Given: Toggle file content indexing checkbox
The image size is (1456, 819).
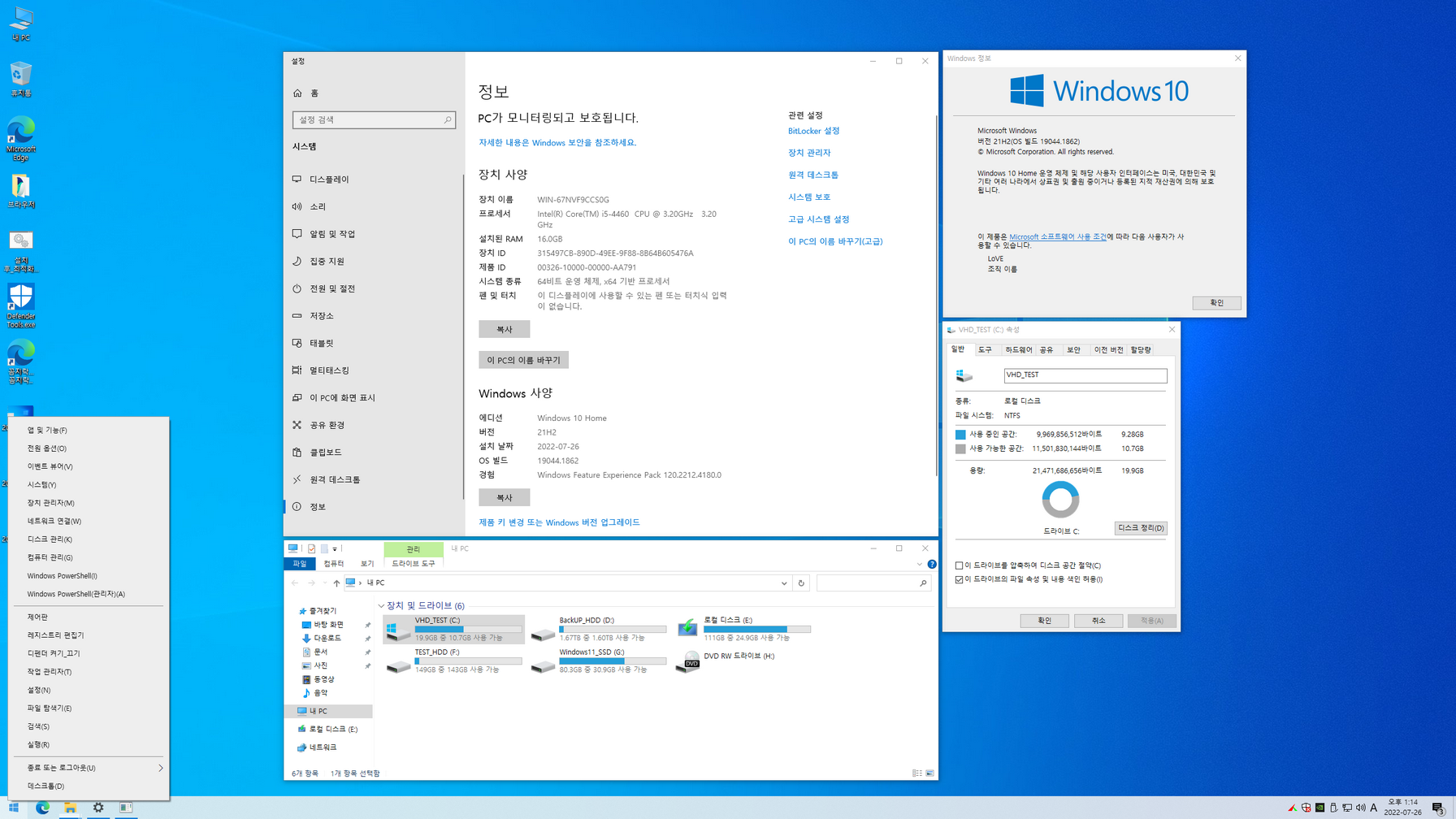Looking at the screenshot, I should pyautogui.click(x=960, y=580).
